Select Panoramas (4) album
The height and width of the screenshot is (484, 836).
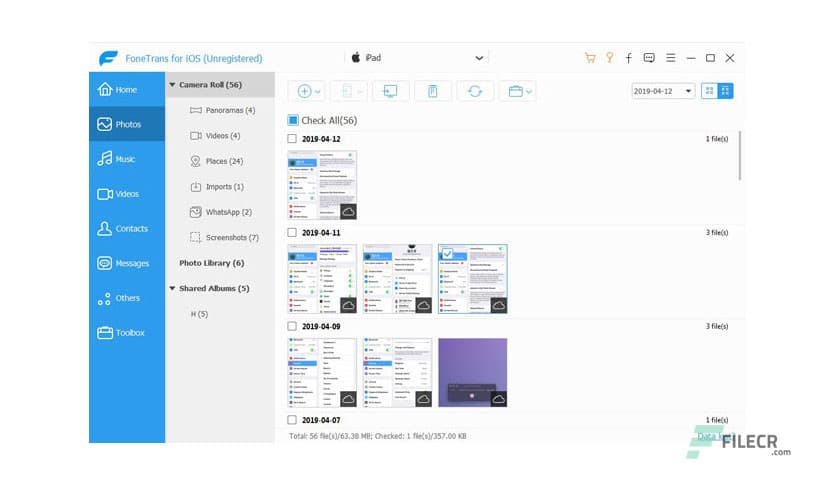[x=222, y=110]
